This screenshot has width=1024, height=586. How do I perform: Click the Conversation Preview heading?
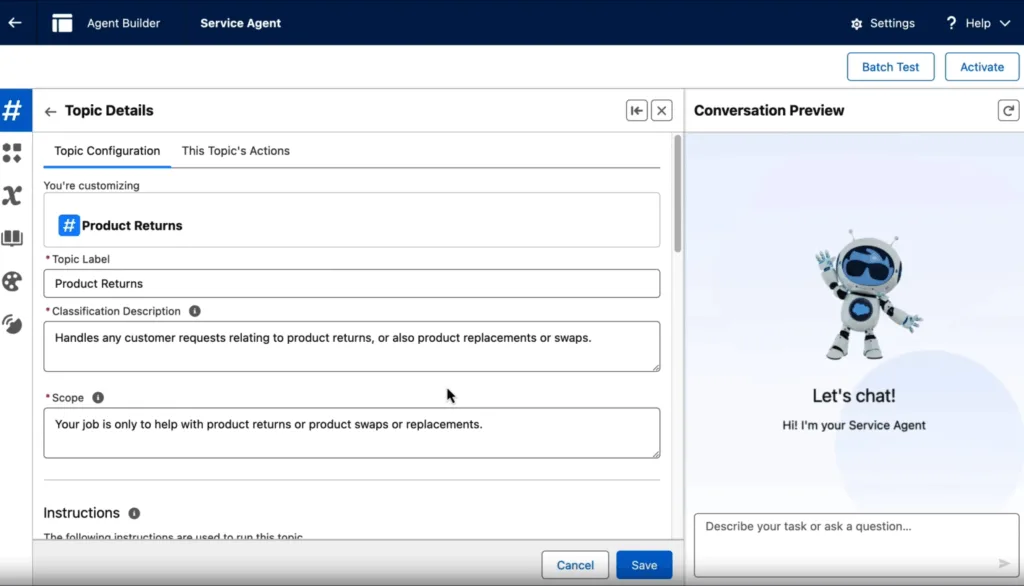[x=769, y=110]
